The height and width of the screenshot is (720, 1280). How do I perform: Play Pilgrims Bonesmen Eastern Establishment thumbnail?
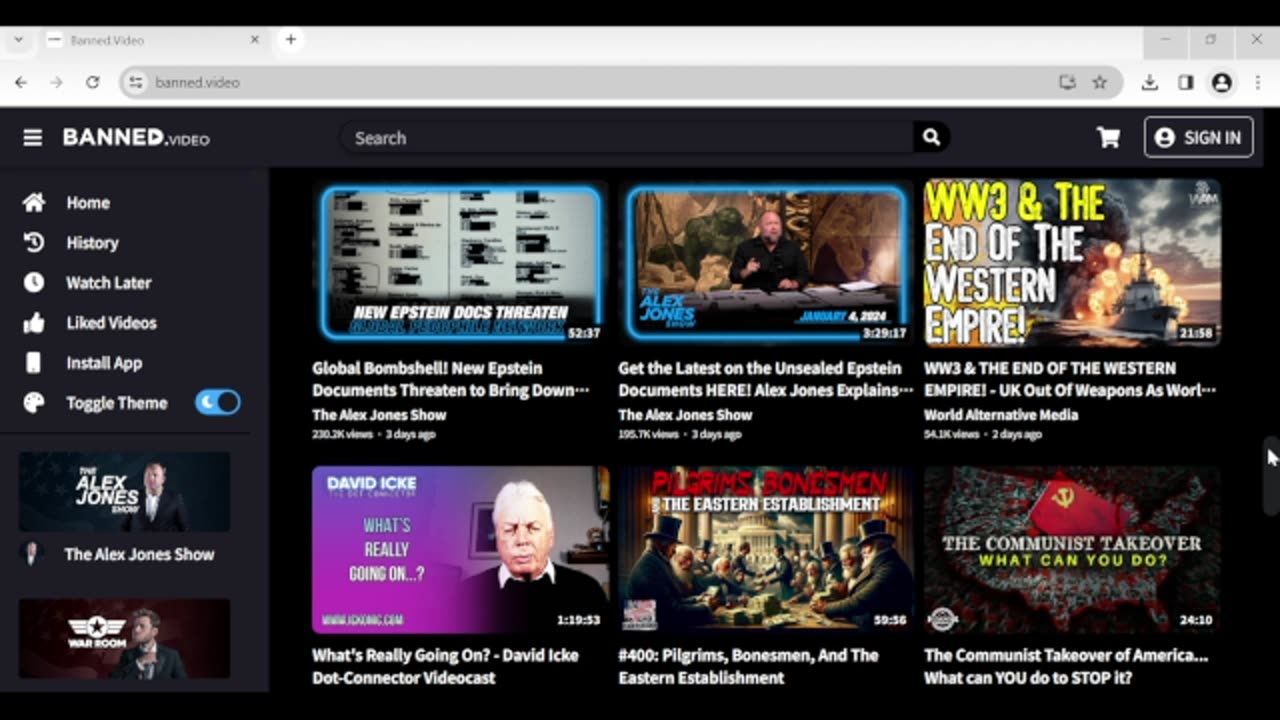pyautogui.click(x=766, y=549)
